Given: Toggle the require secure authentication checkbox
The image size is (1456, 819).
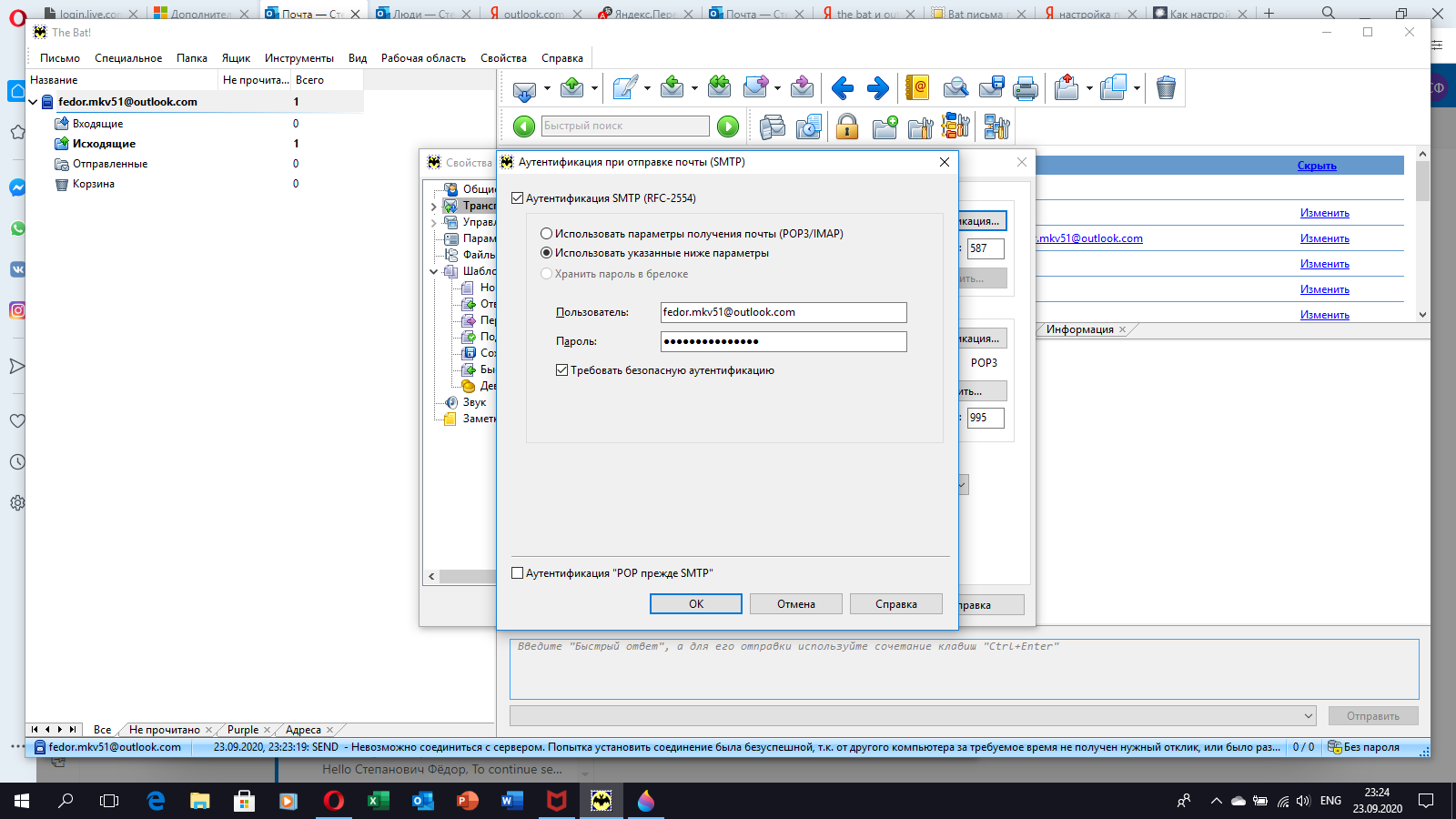Looking at the screenshot, I should (562, 370).
